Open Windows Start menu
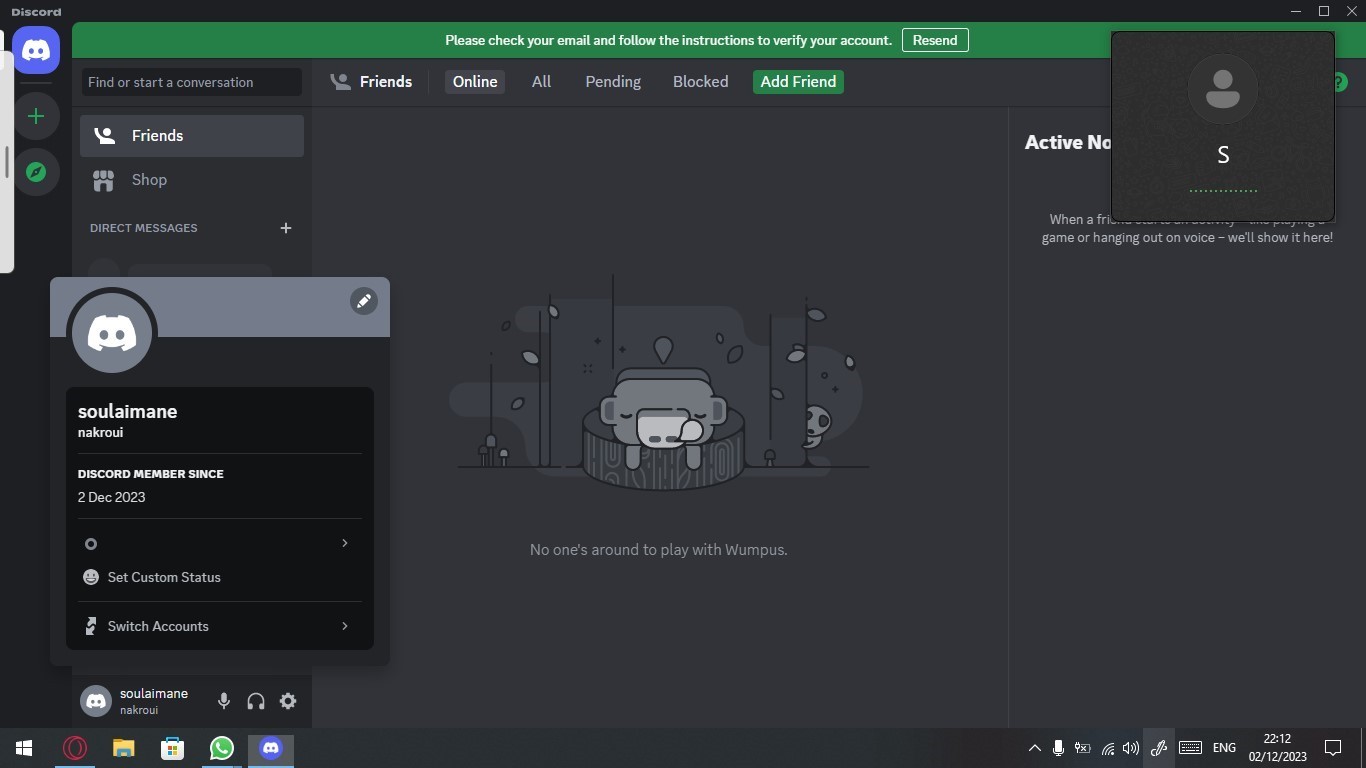This screenshot has height=768, width=1366. (24, 748)
